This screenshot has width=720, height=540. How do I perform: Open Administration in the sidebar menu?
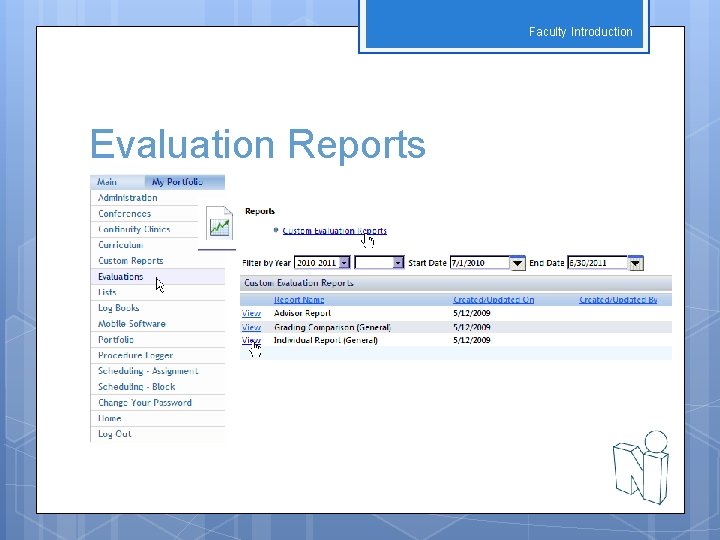128,198
